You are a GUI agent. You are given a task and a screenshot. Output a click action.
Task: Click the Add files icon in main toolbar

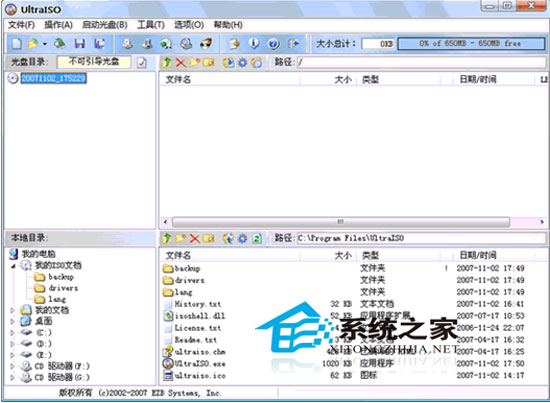coord(234,43)
